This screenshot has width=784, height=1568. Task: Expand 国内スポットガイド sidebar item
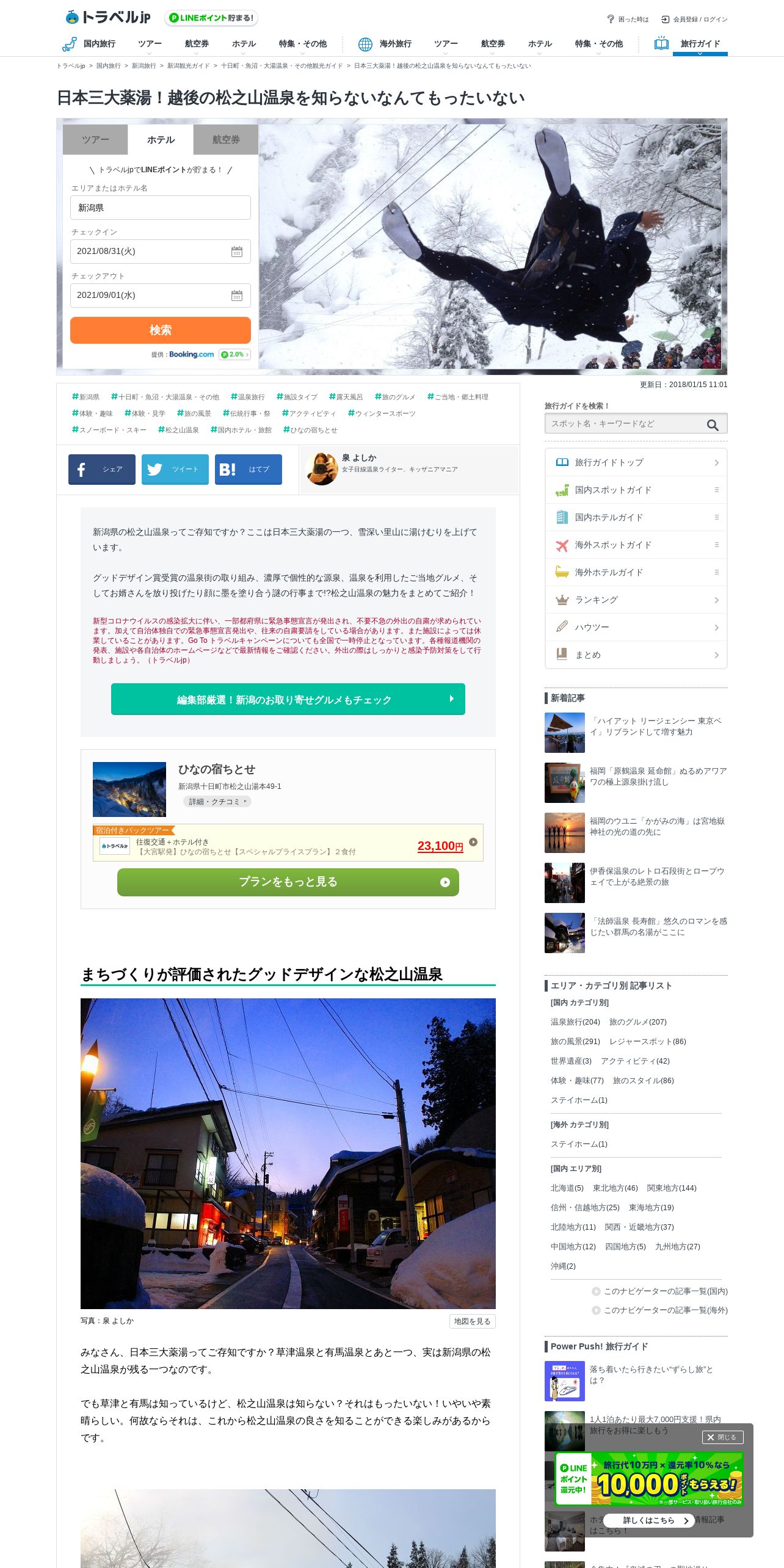point(636,490)
